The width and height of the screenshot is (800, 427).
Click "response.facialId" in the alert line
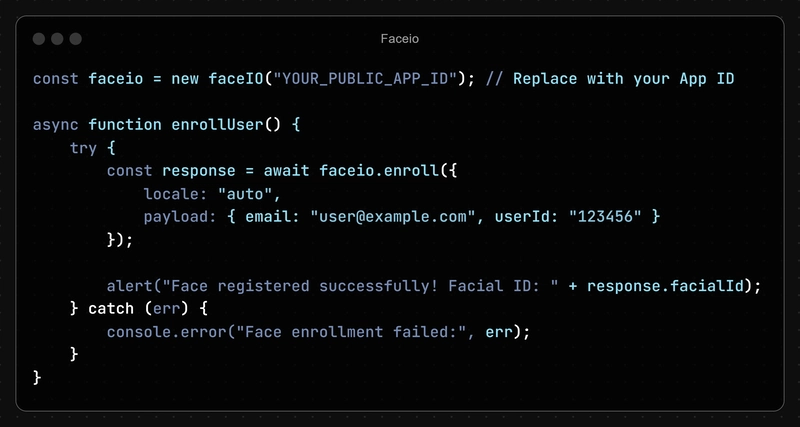point(665,286)
